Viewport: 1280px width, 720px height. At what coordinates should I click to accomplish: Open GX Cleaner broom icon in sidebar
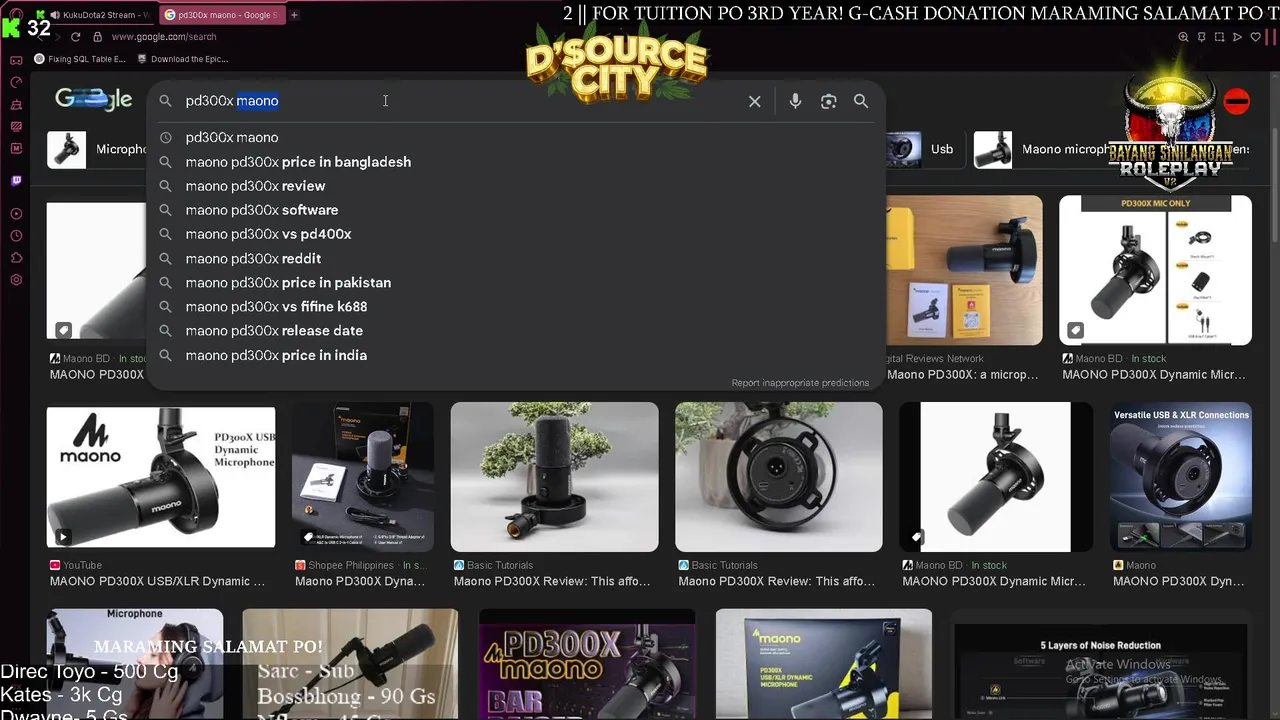pos(16,104)
